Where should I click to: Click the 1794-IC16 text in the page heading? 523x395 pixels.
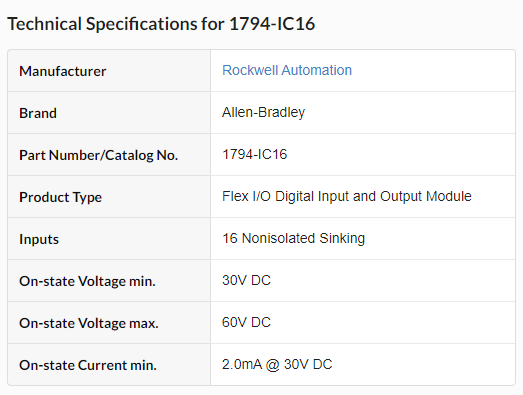tap(272, 24)
